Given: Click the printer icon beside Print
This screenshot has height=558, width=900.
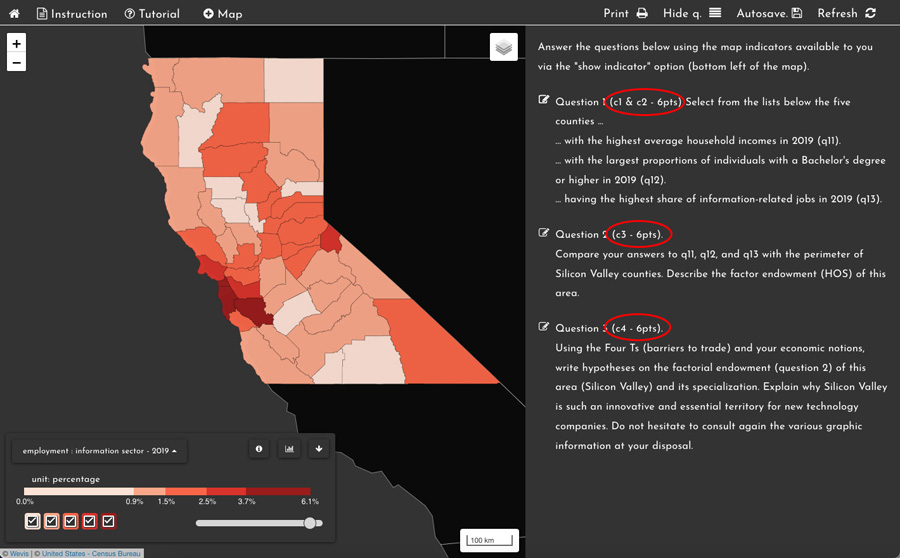Looking at the screenshot, I should click(642, 13).
